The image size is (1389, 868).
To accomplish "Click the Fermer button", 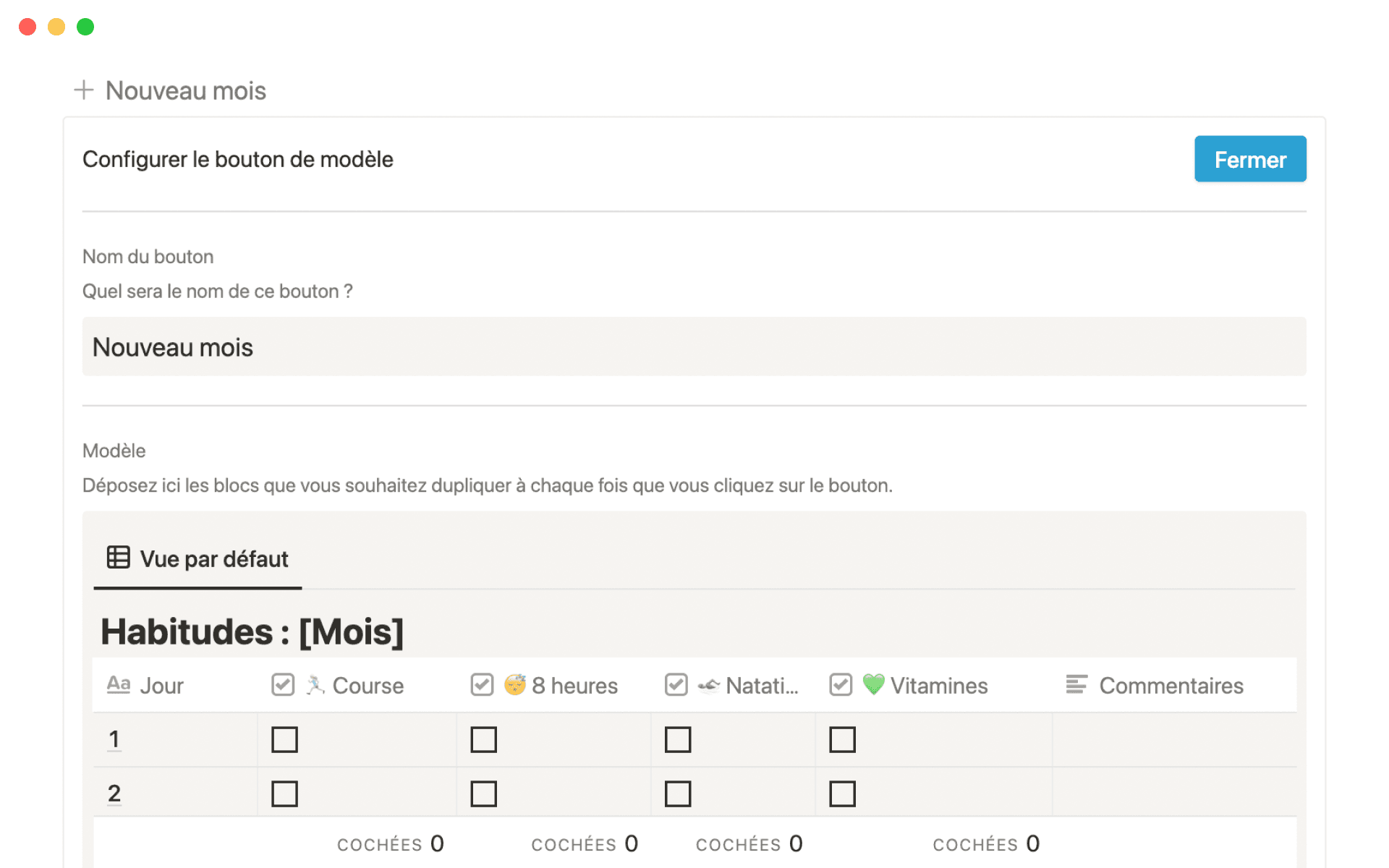I will point(1249,158).
